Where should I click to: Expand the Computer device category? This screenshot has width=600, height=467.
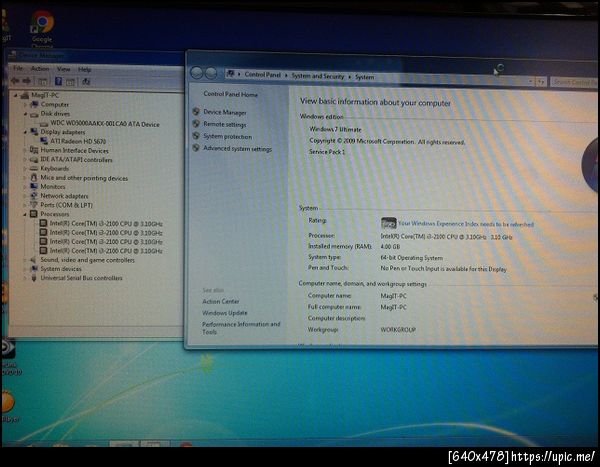[x=25, y=104]
